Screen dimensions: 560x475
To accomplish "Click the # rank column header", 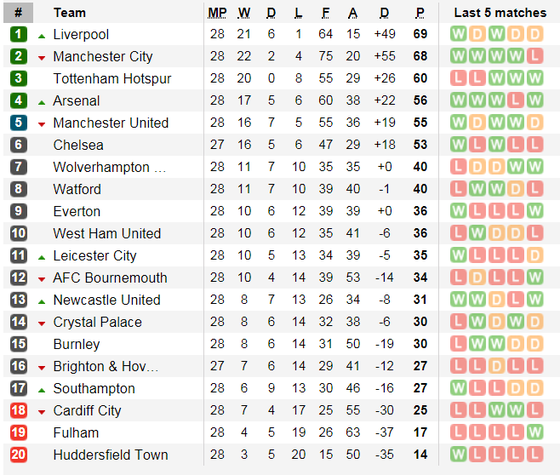I will pos(18,13).
